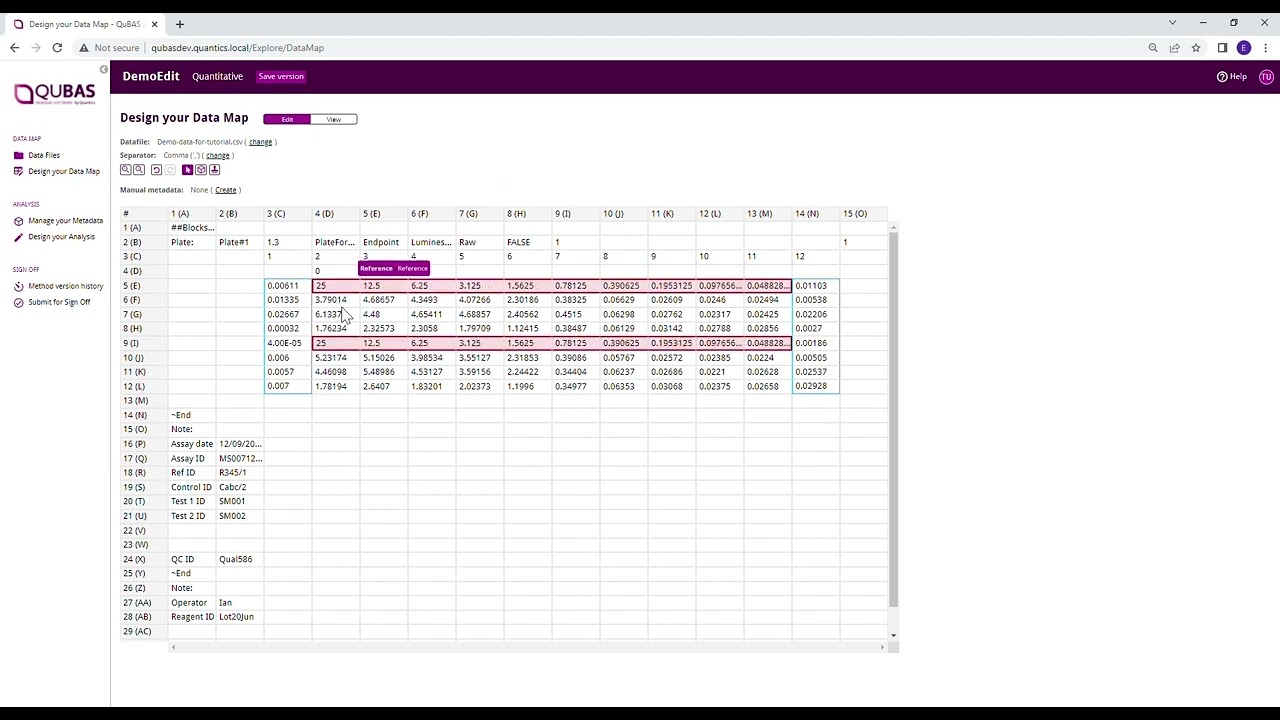
Task: Open Design your Data Map in the sidebar
Action: (64, 171)
